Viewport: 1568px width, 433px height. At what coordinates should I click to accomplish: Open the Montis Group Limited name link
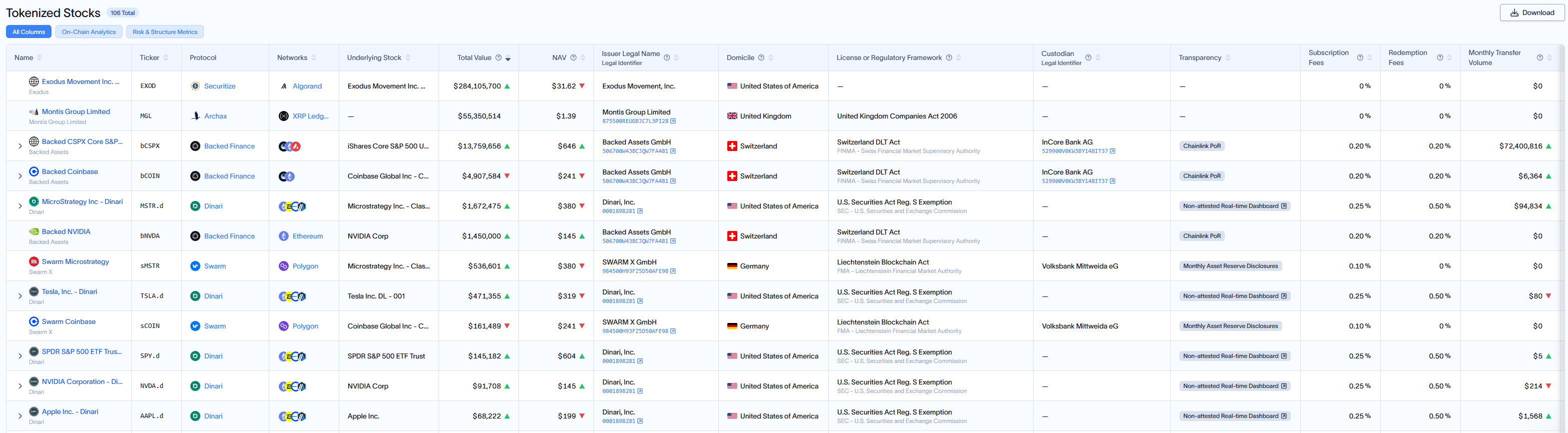pyautogui.click(x=76, y=111)
